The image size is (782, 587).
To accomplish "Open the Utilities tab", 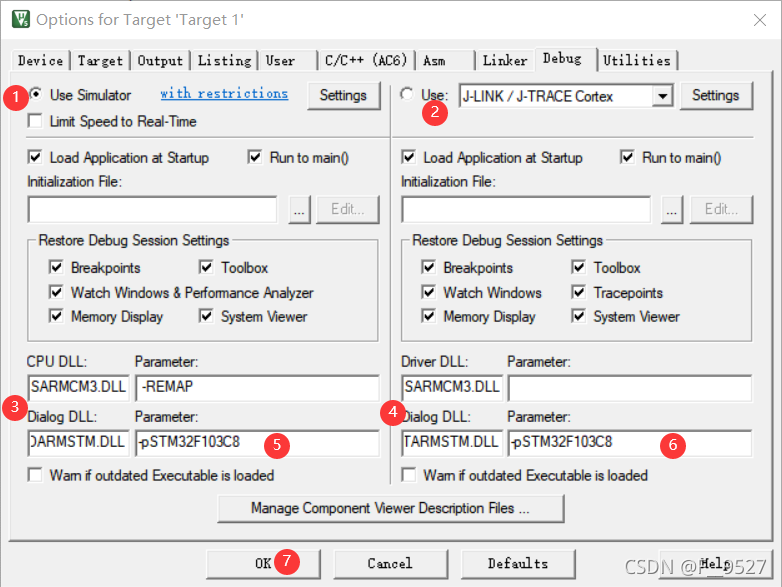I will coord(637,61).
